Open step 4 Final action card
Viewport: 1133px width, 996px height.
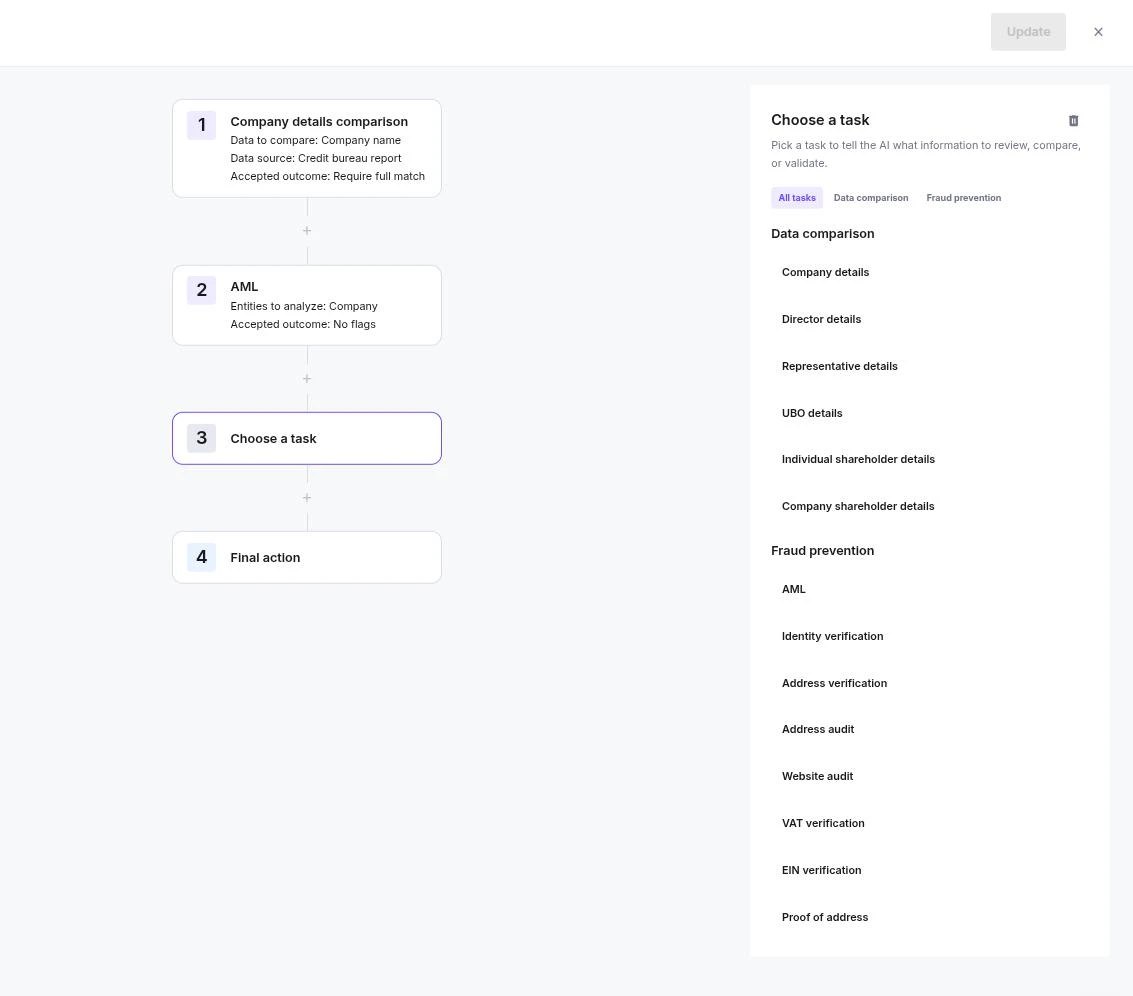coord(306,557)
